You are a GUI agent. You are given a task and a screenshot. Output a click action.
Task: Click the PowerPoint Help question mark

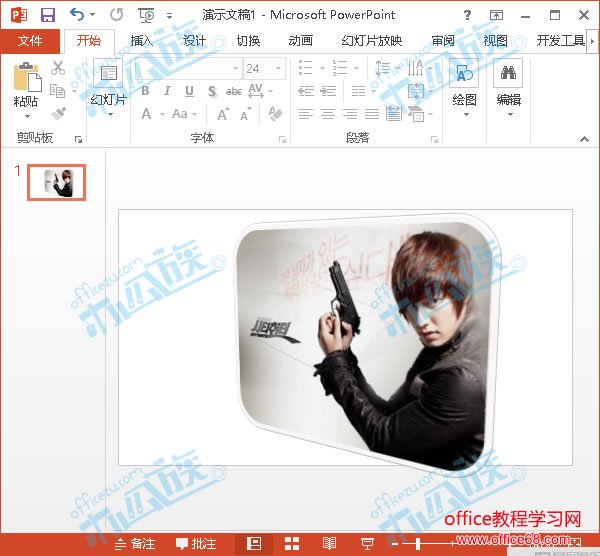467,15
